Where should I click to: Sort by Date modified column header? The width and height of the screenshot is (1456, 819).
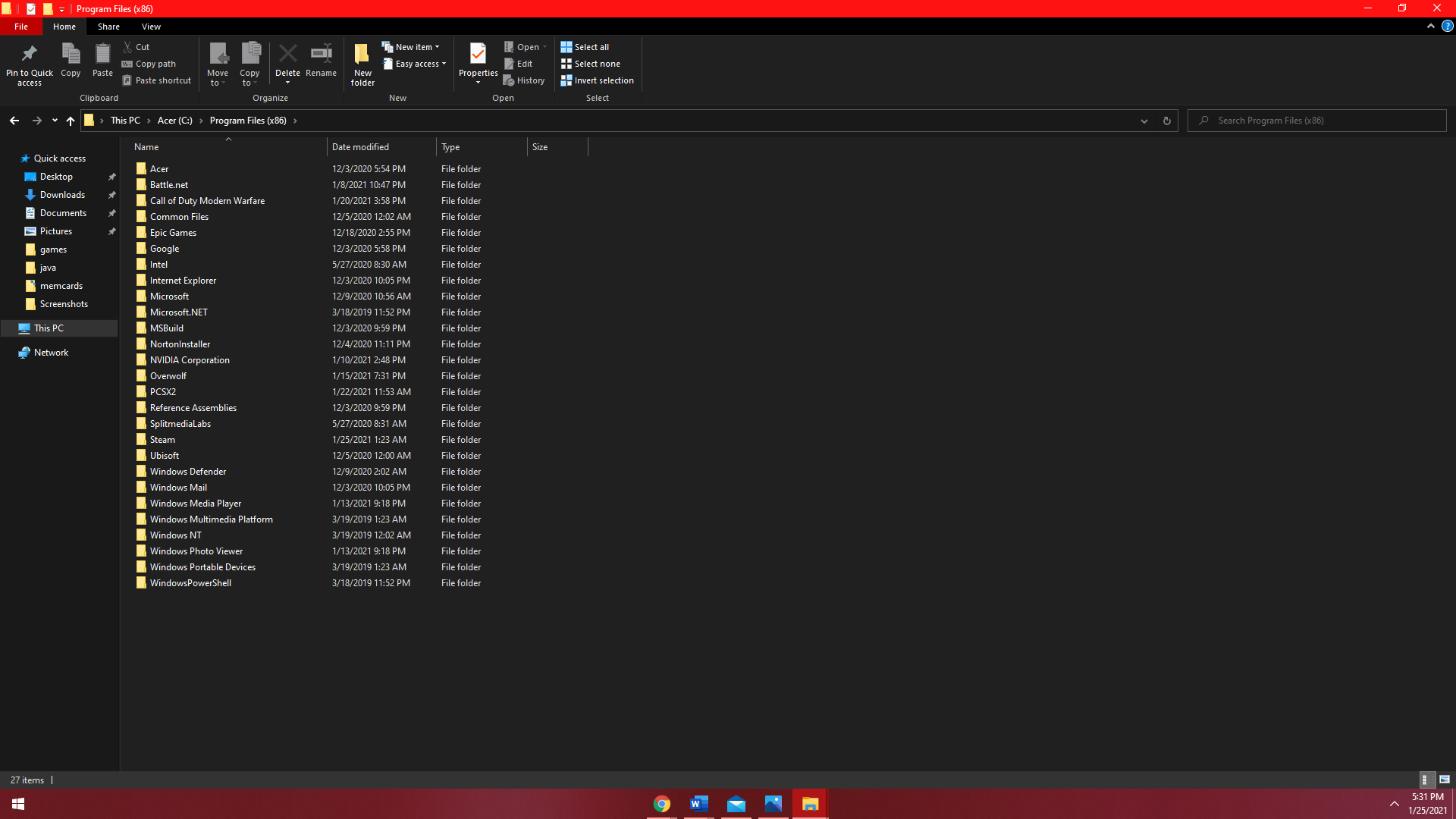pos(381,147)
